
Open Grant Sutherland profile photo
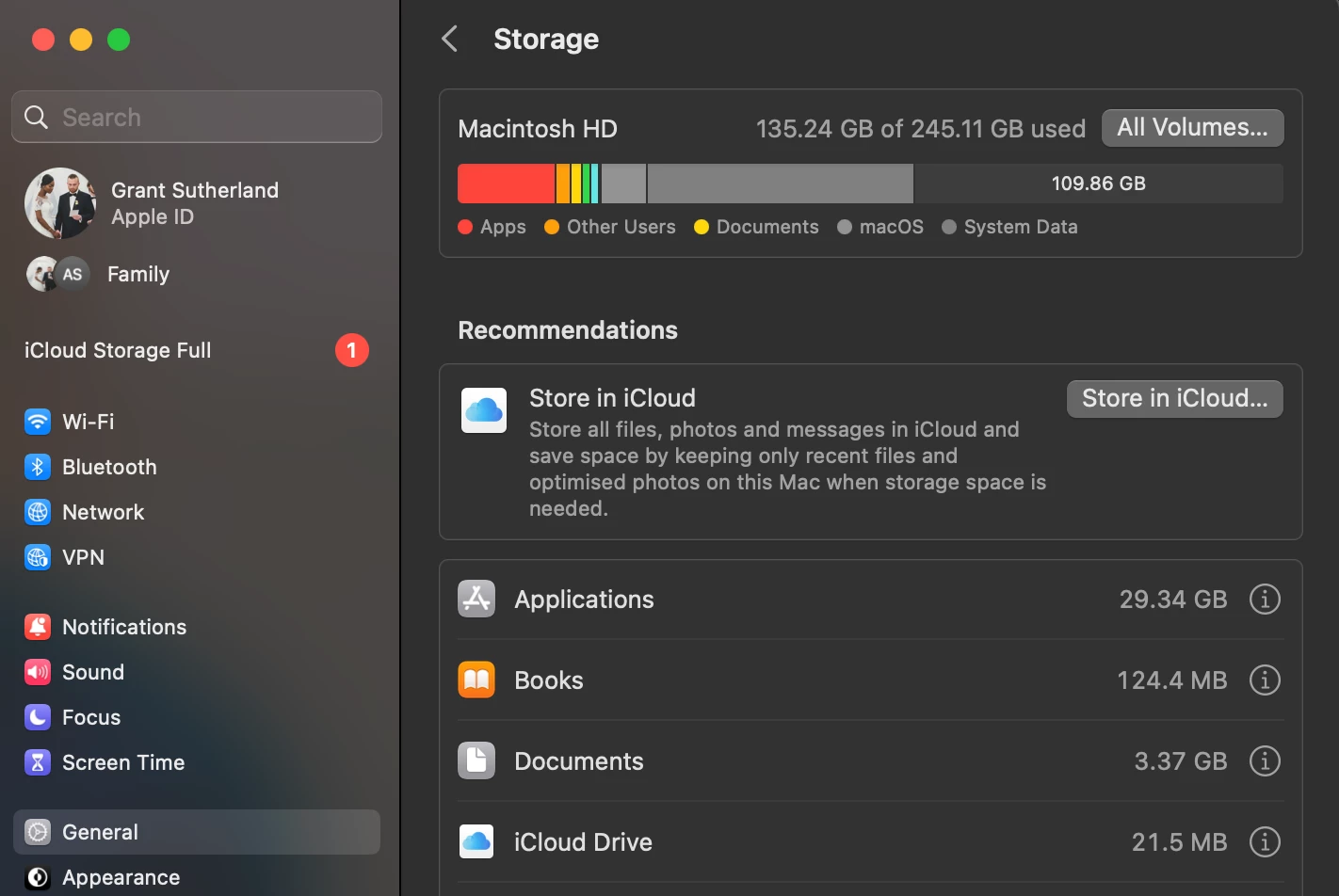60,203
